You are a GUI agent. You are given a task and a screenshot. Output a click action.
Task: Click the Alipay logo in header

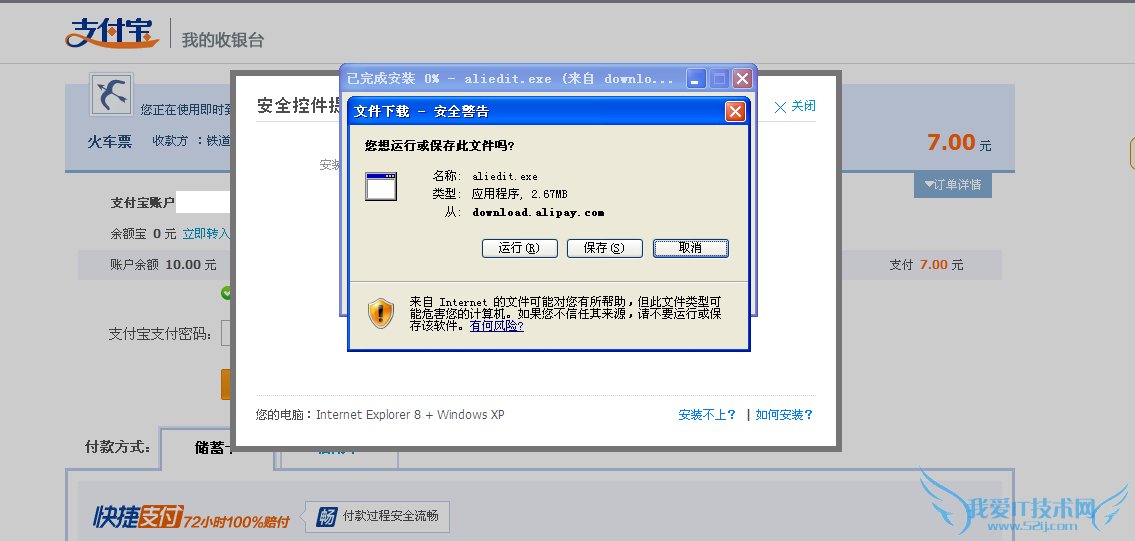click(x=111, y=33)
